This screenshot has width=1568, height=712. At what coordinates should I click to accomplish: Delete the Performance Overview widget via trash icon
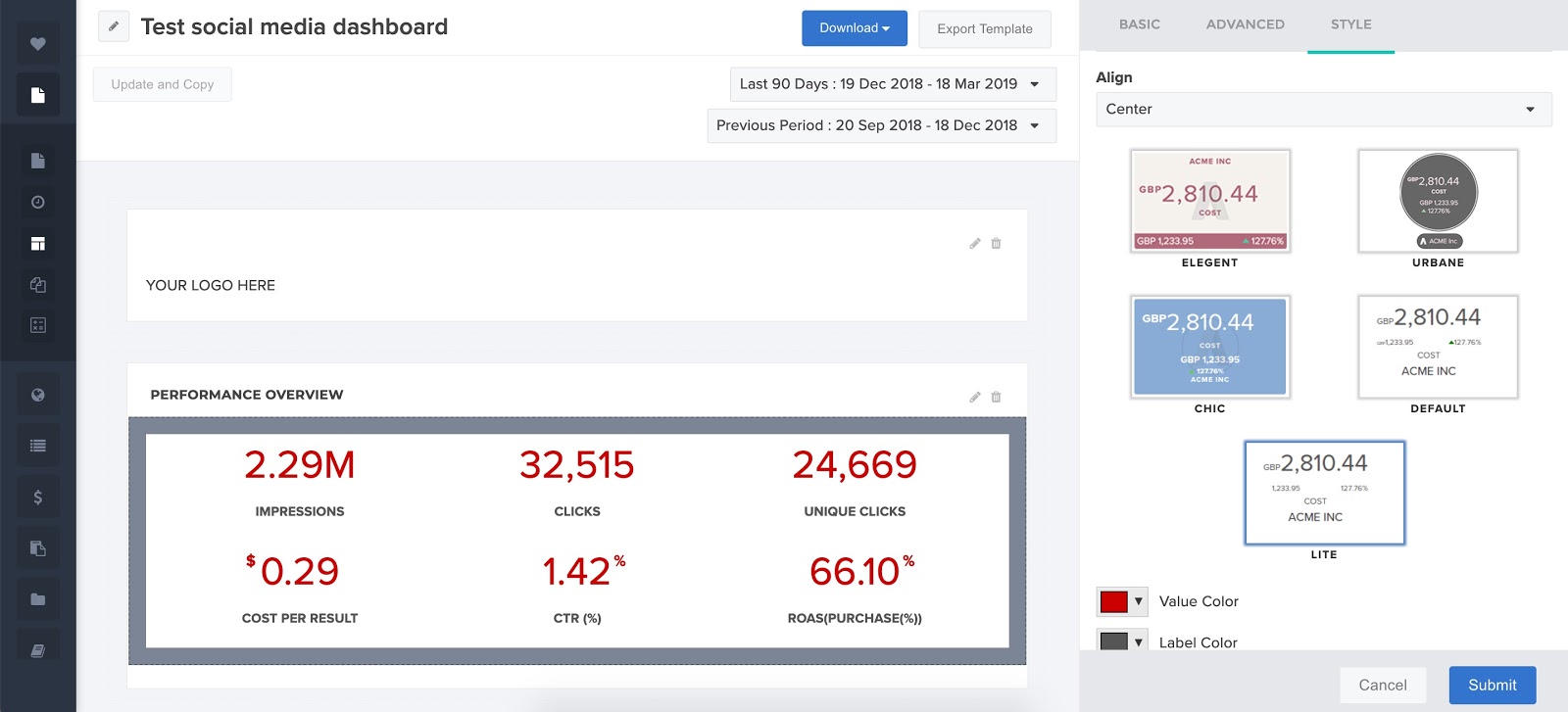click(996, 397)
